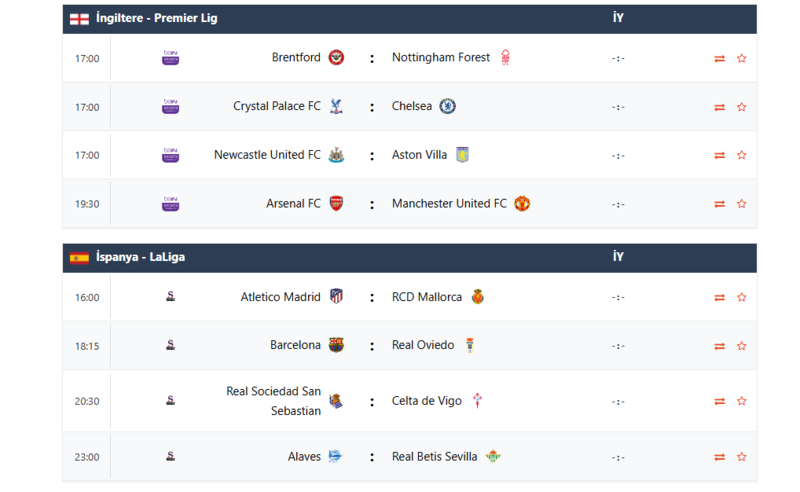Click swap arrows icon on Atletico Madrid row

click(719, 297)
